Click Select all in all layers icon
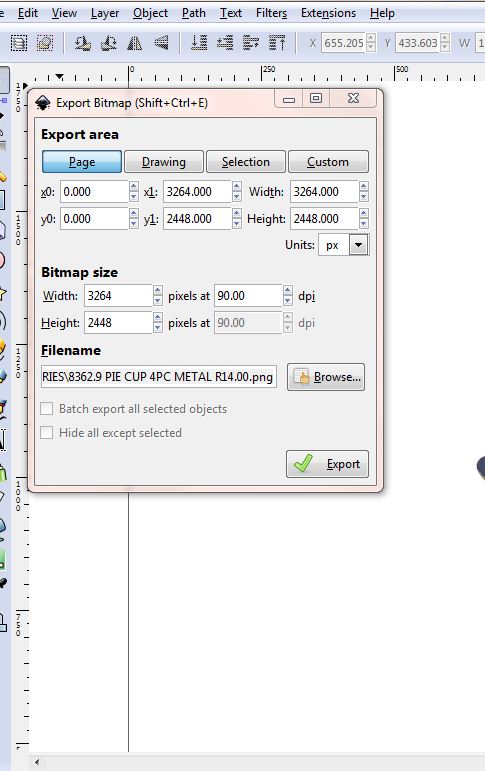485x771 pixels. [x=19, y=43]
